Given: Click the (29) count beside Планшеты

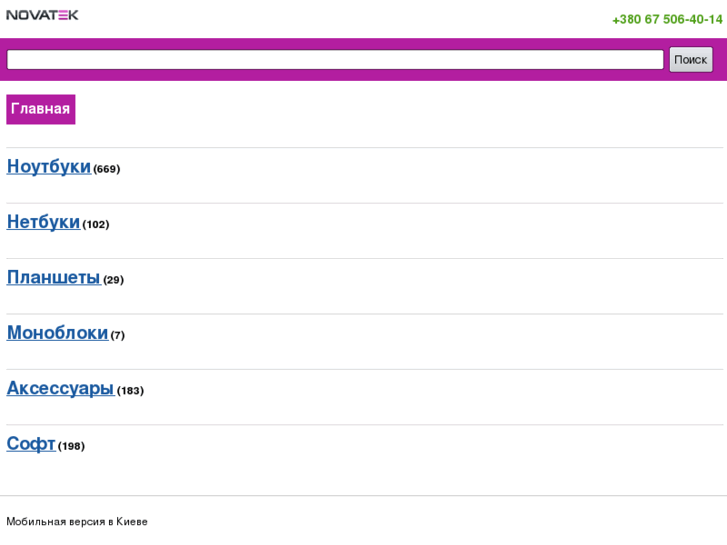Looking at the screenshot, I should (114, 280).
